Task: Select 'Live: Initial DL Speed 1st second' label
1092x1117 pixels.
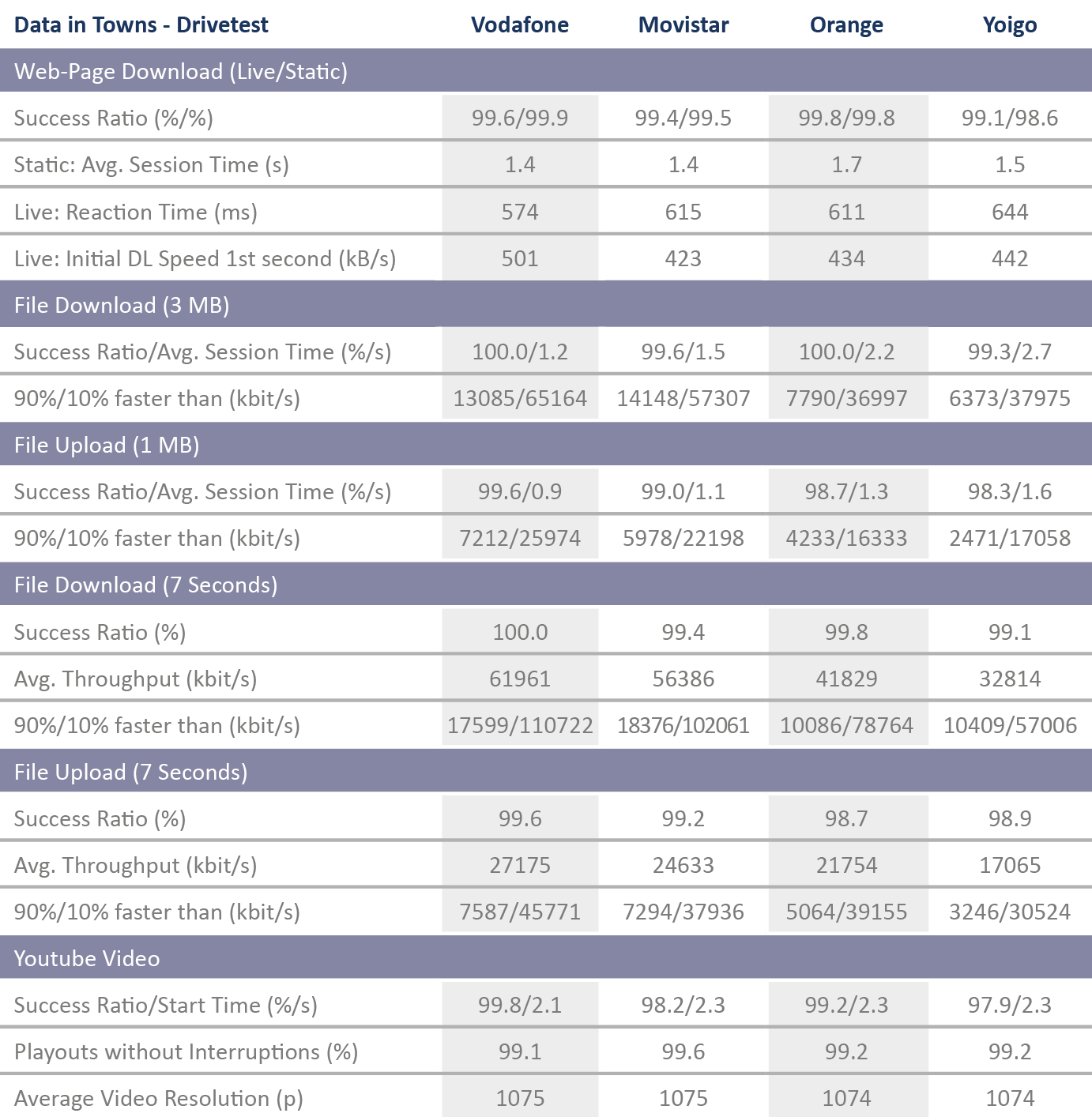Action: tap(205, 259)
